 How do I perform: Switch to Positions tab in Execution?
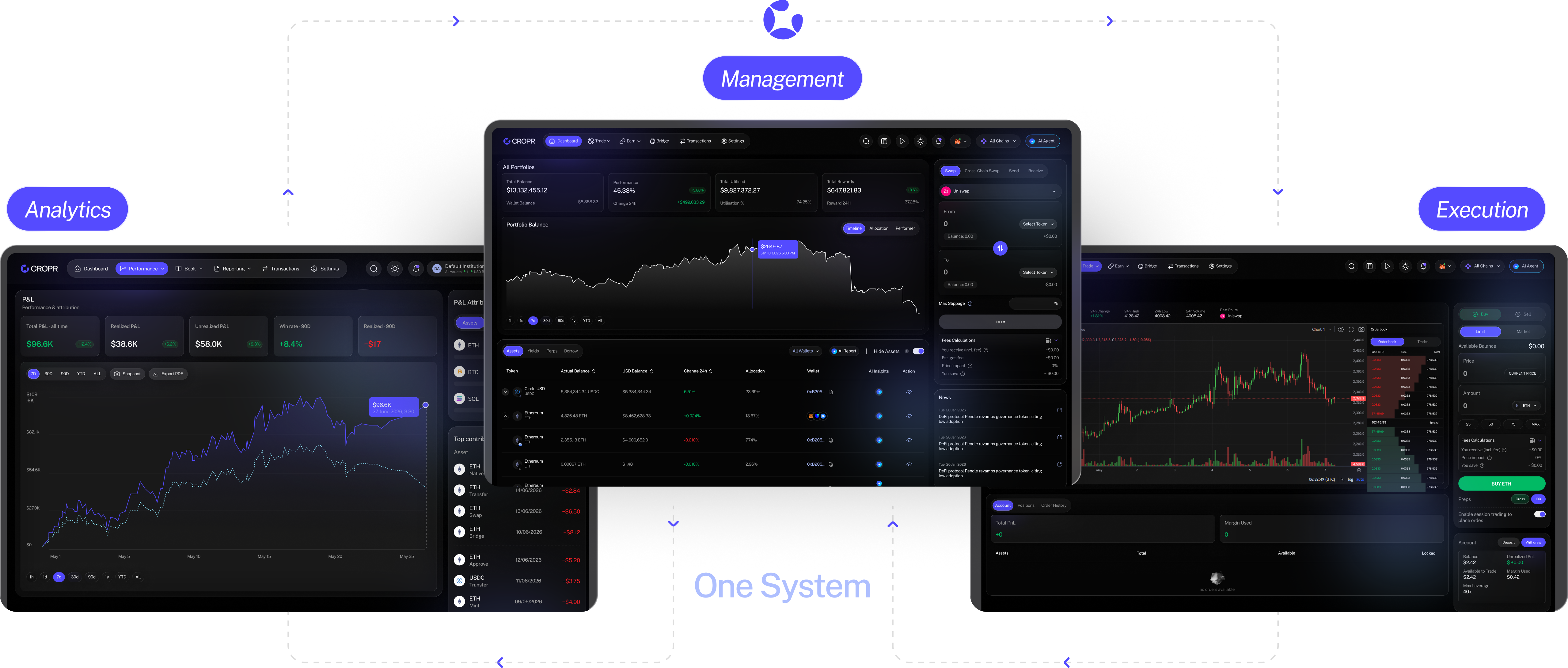(x=1026, y=506)
